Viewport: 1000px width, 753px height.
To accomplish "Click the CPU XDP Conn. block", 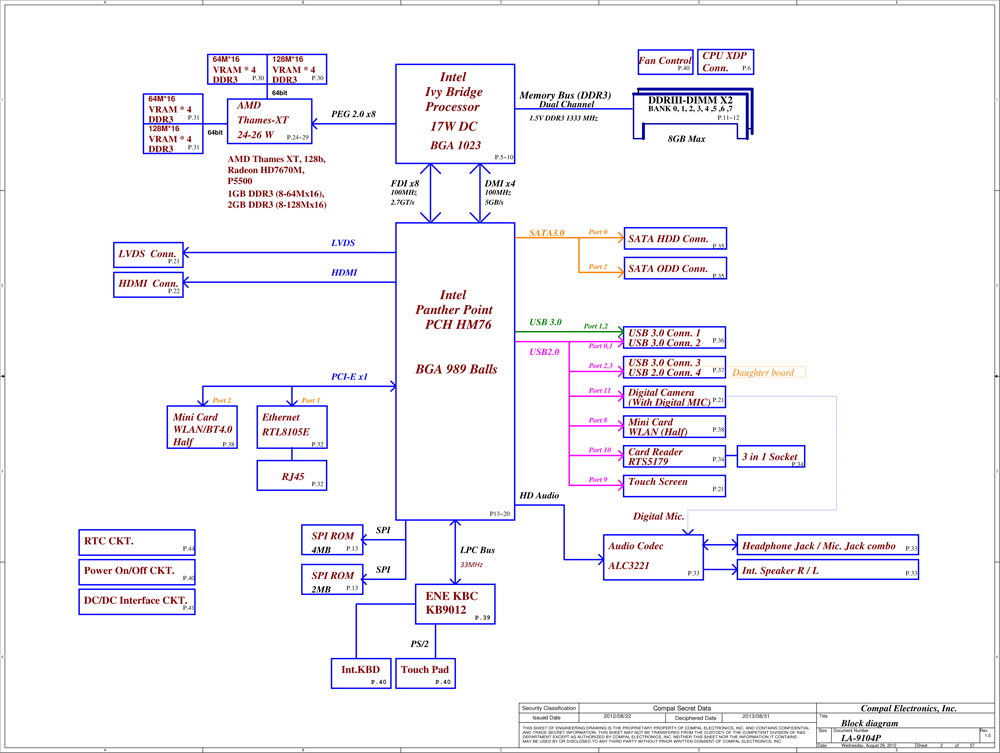I will tap(725, 61).
